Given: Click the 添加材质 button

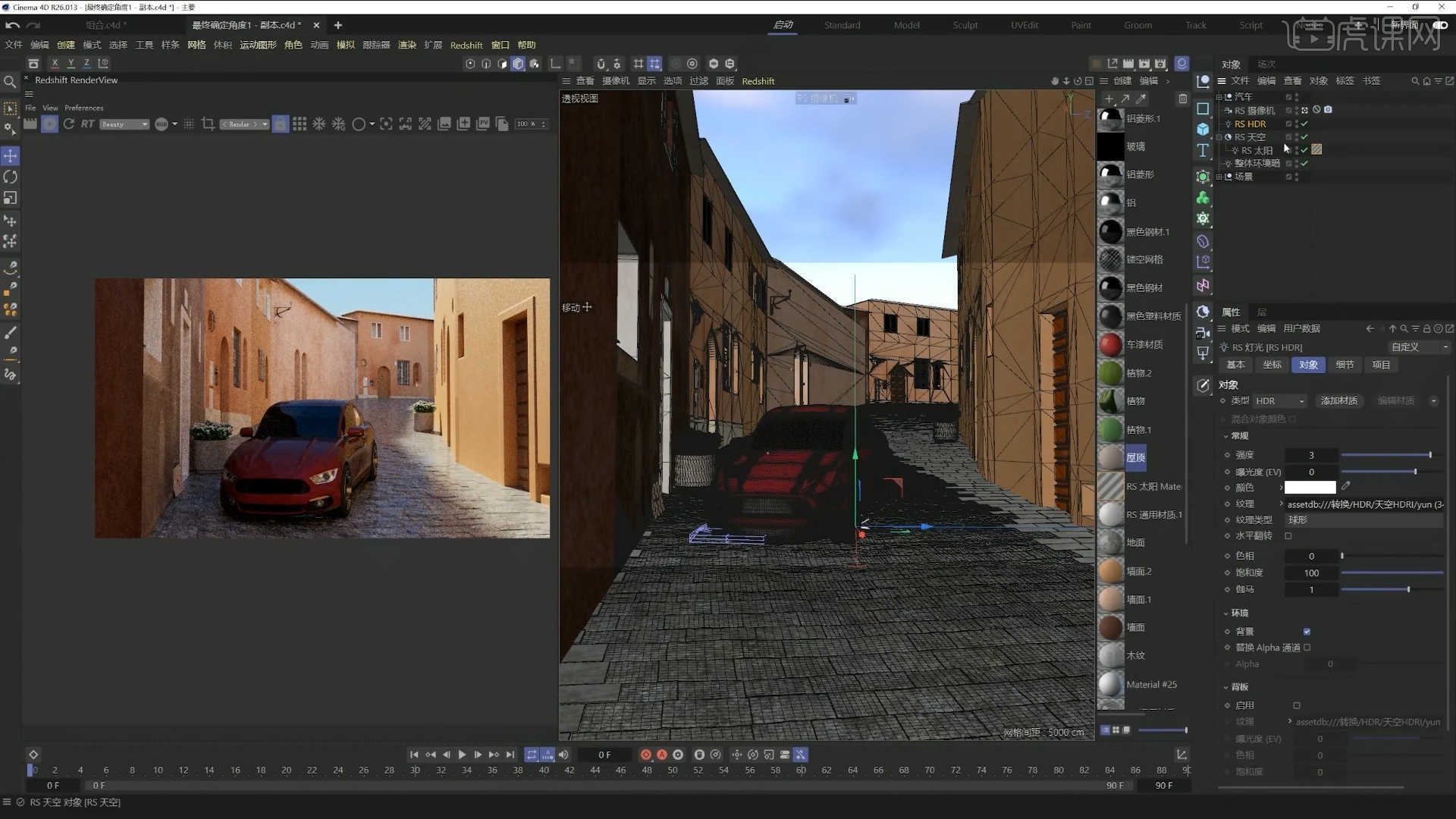Looking at the screenshot, I should click(1338, 400).
